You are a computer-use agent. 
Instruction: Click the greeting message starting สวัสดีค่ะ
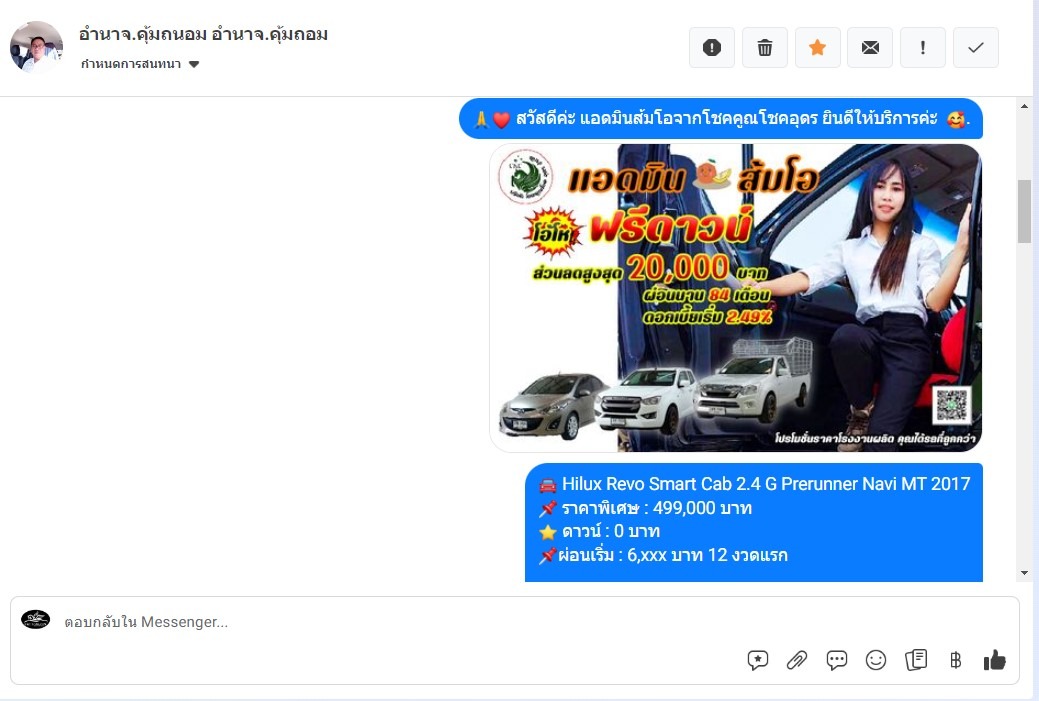point(721,119)
